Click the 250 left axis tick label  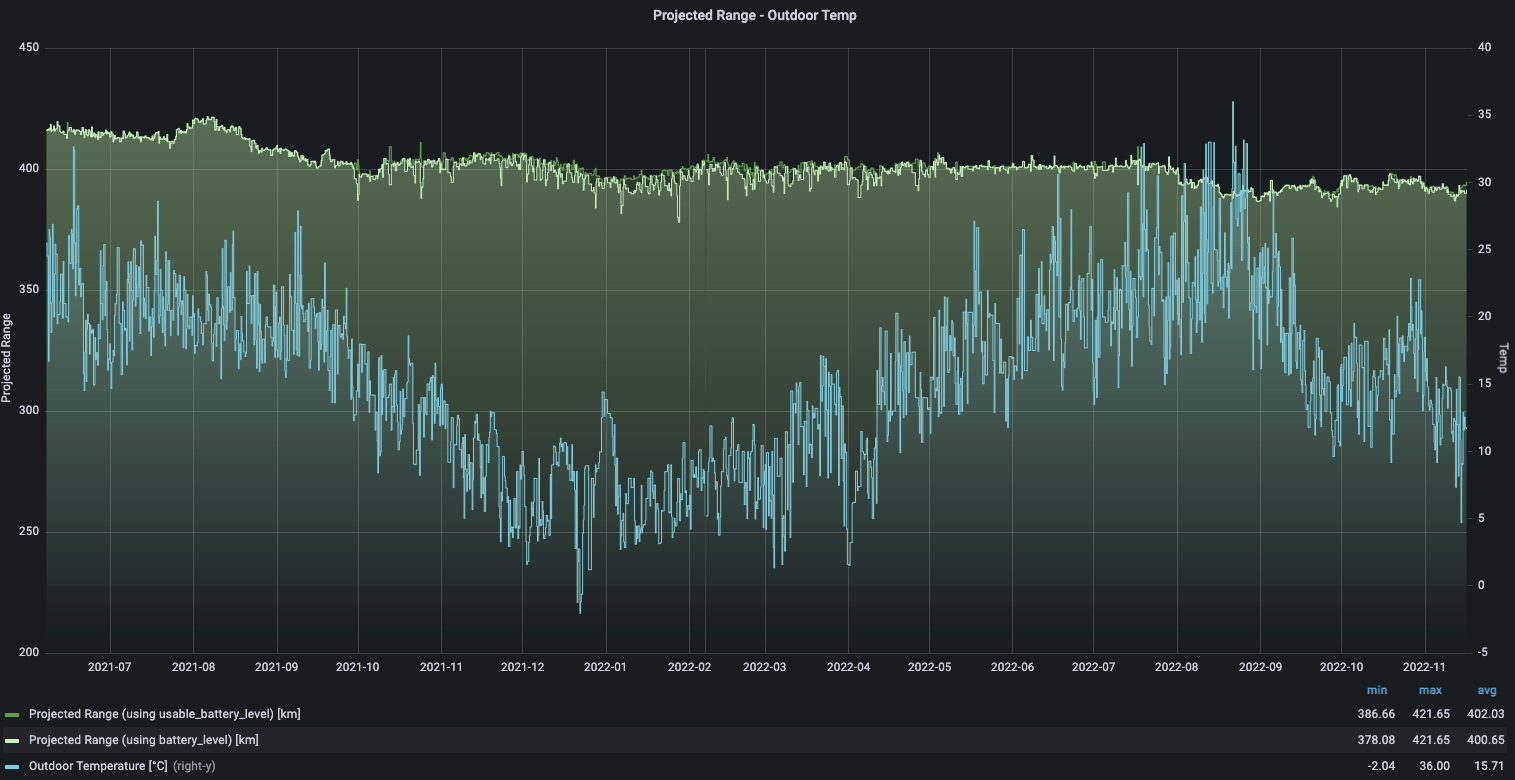[x=29, y=532]
